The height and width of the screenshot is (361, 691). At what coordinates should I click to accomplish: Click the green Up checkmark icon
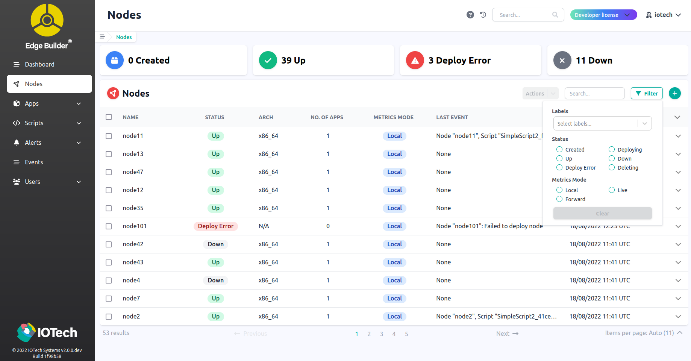pyautogui.click(x=268, y=60)
